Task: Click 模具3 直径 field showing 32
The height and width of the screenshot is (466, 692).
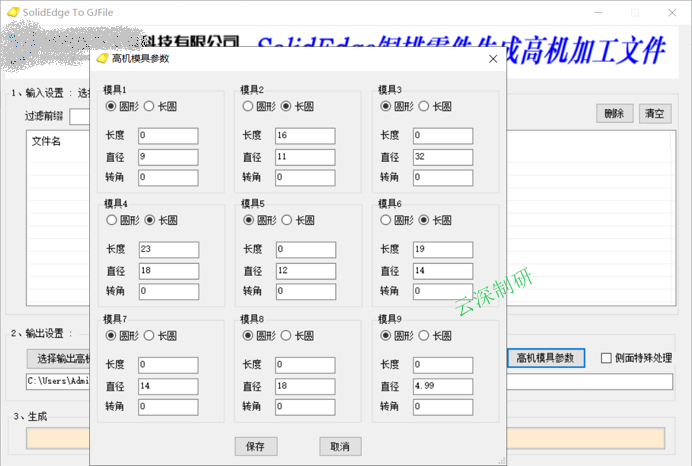Action: coord(443,157)
